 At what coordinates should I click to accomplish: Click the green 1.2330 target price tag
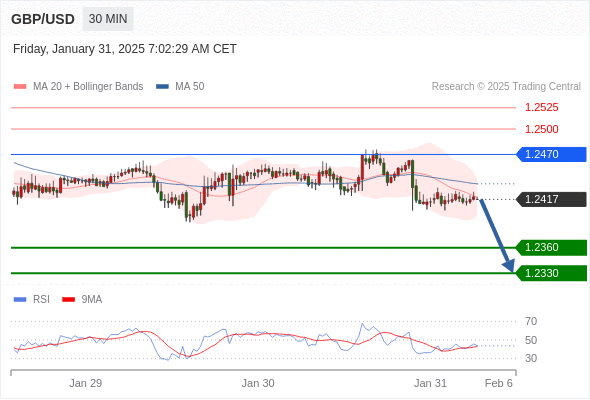(551, 273)
